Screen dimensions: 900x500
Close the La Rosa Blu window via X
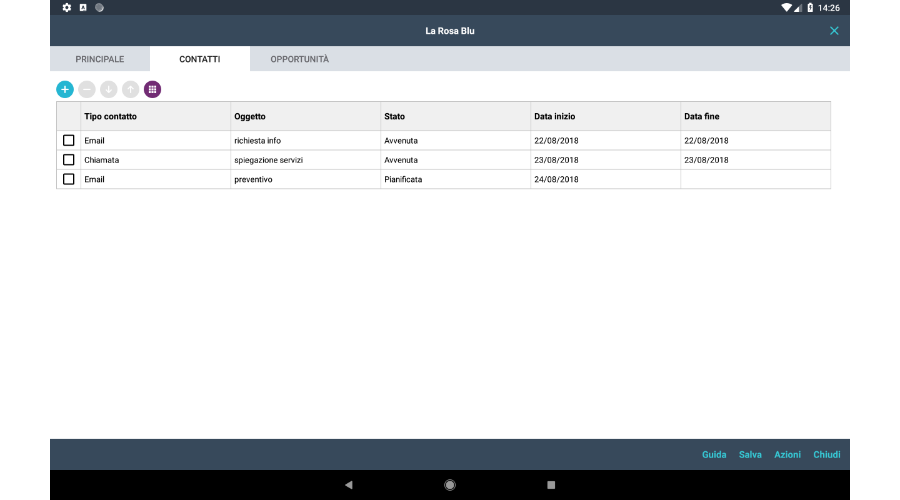pyautogui.click(x=834, y=31)
